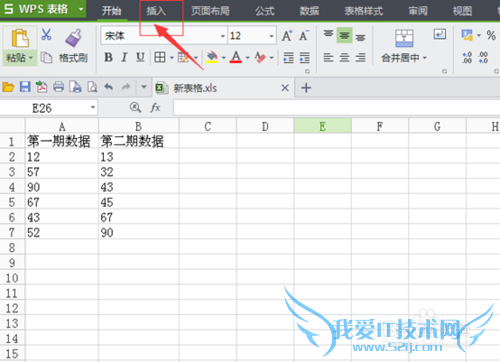Image resolution: width=500 pixels, height=362 pixels.
Task: Open the 表格样式 tab
Action: click(364, 11)
